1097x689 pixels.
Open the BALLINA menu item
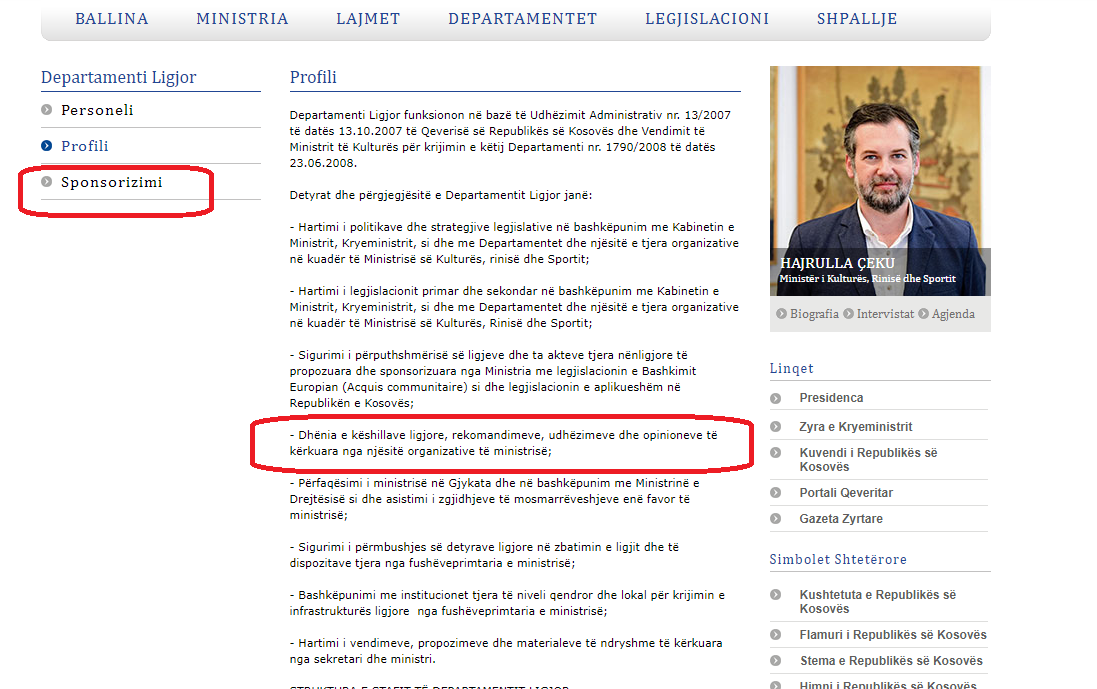click(111, 19)
